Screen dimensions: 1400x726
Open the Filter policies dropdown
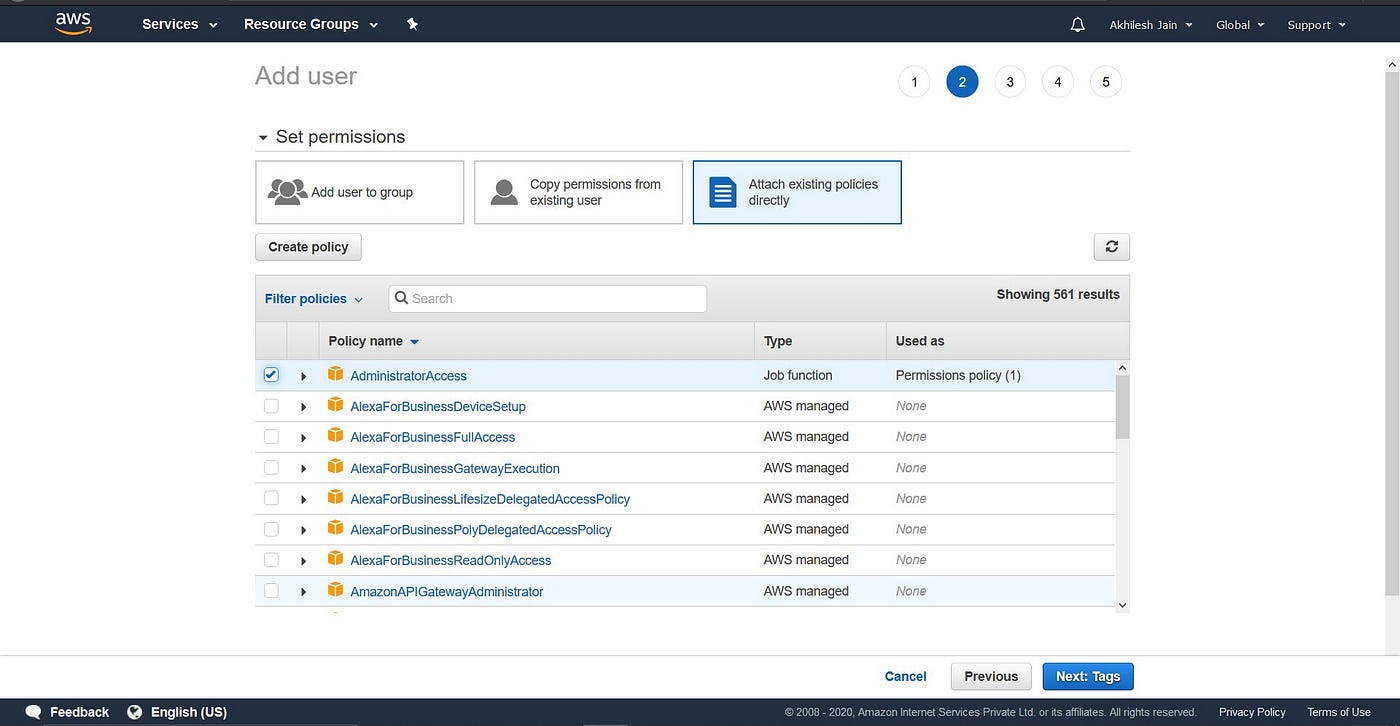pyautogui.click(x=314, y=298)
